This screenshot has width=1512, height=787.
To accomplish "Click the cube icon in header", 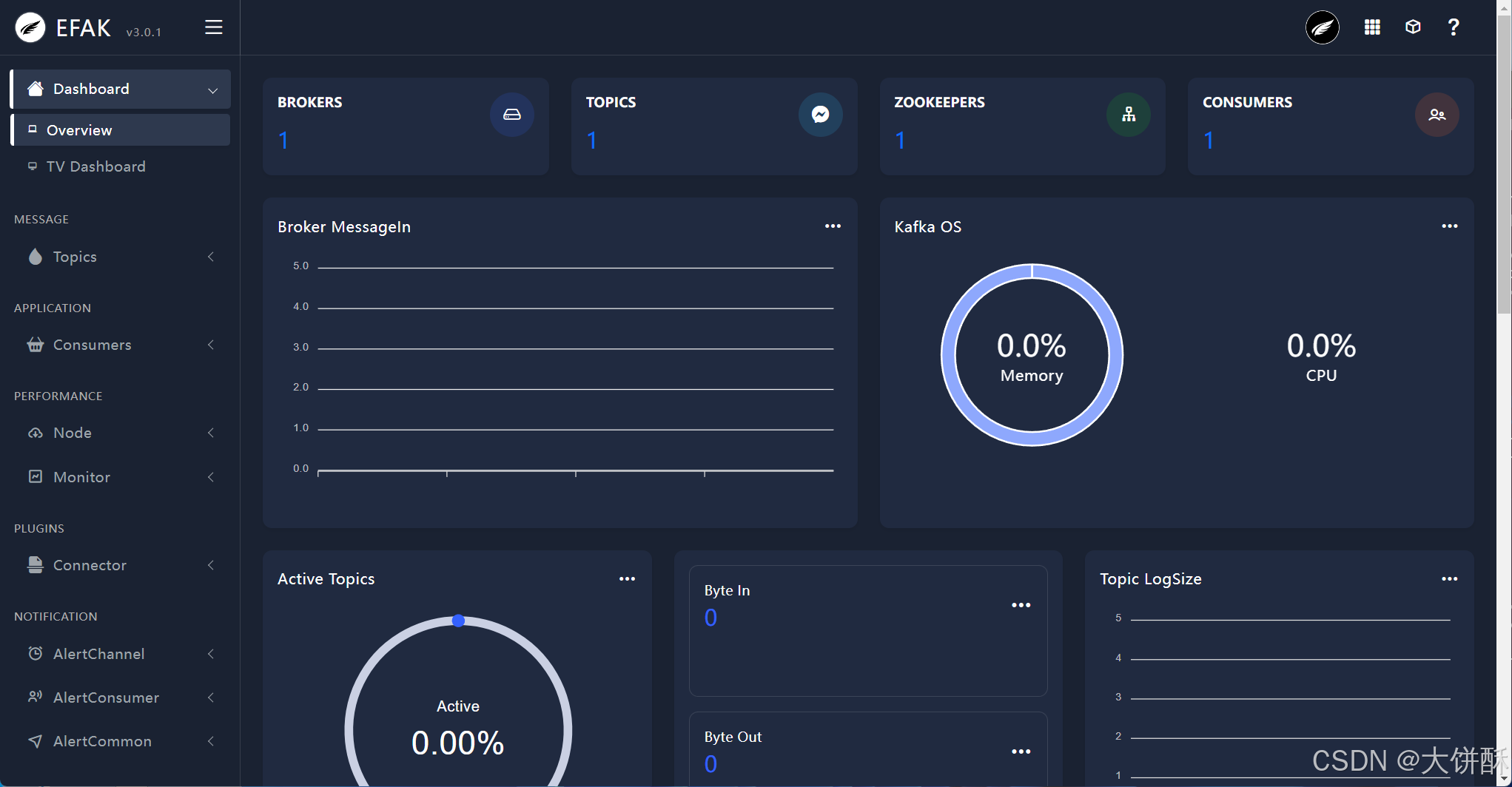I will (1413, 27).
